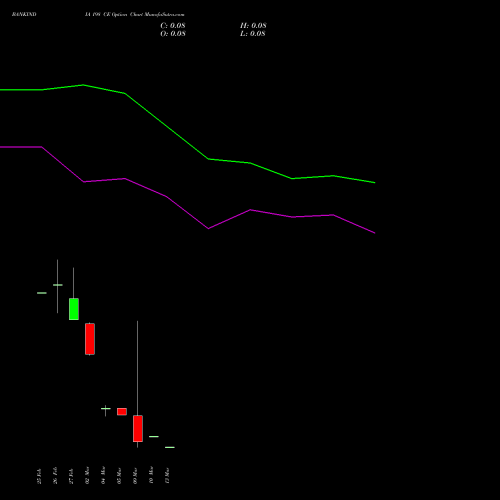Click the 27 Feb date label
Screen dimensions: 500x500
(71, 476)
